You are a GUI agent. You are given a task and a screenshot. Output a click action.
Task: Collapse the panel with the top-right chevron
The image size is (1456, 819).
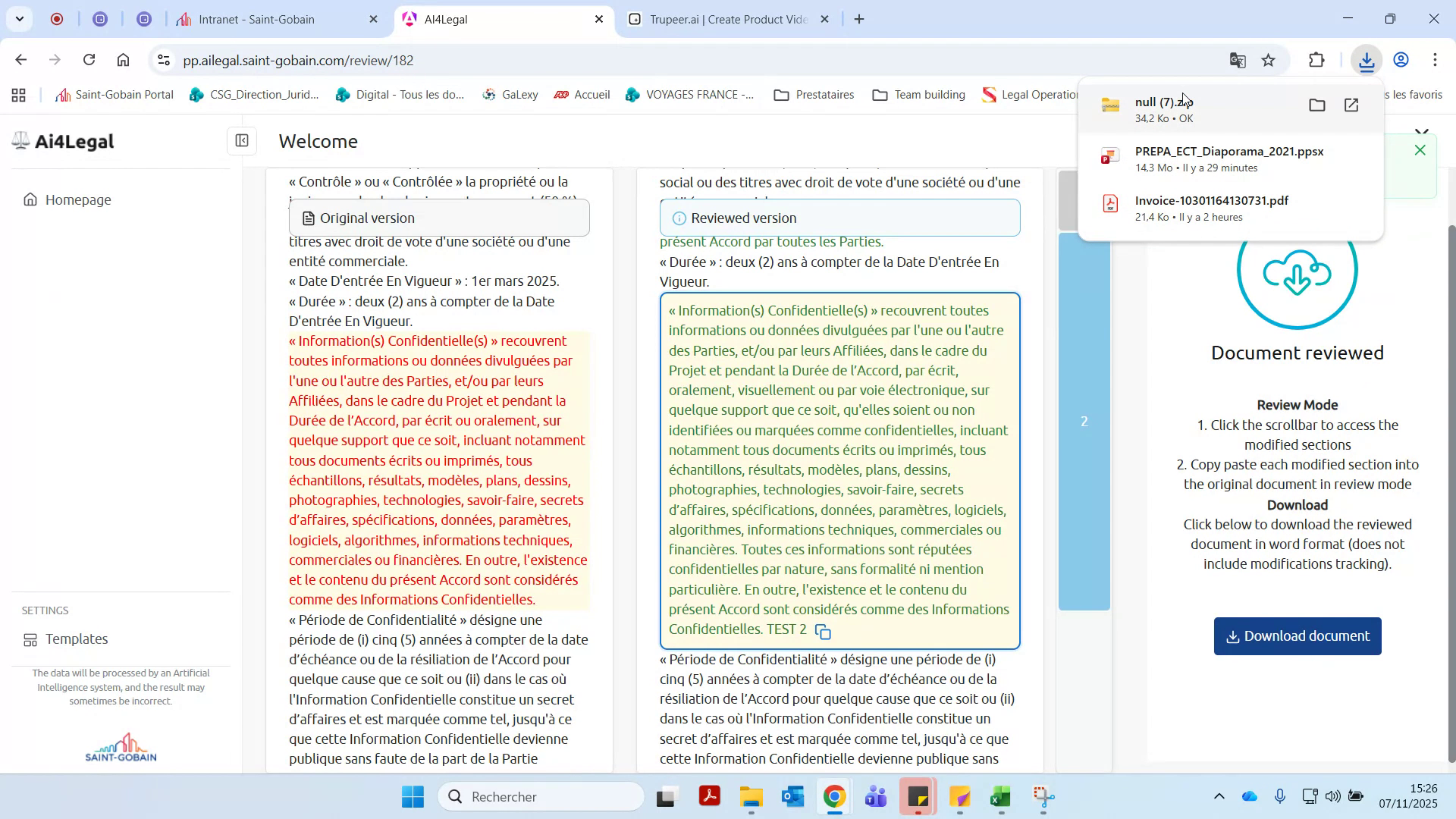(x=1423, y=130)
